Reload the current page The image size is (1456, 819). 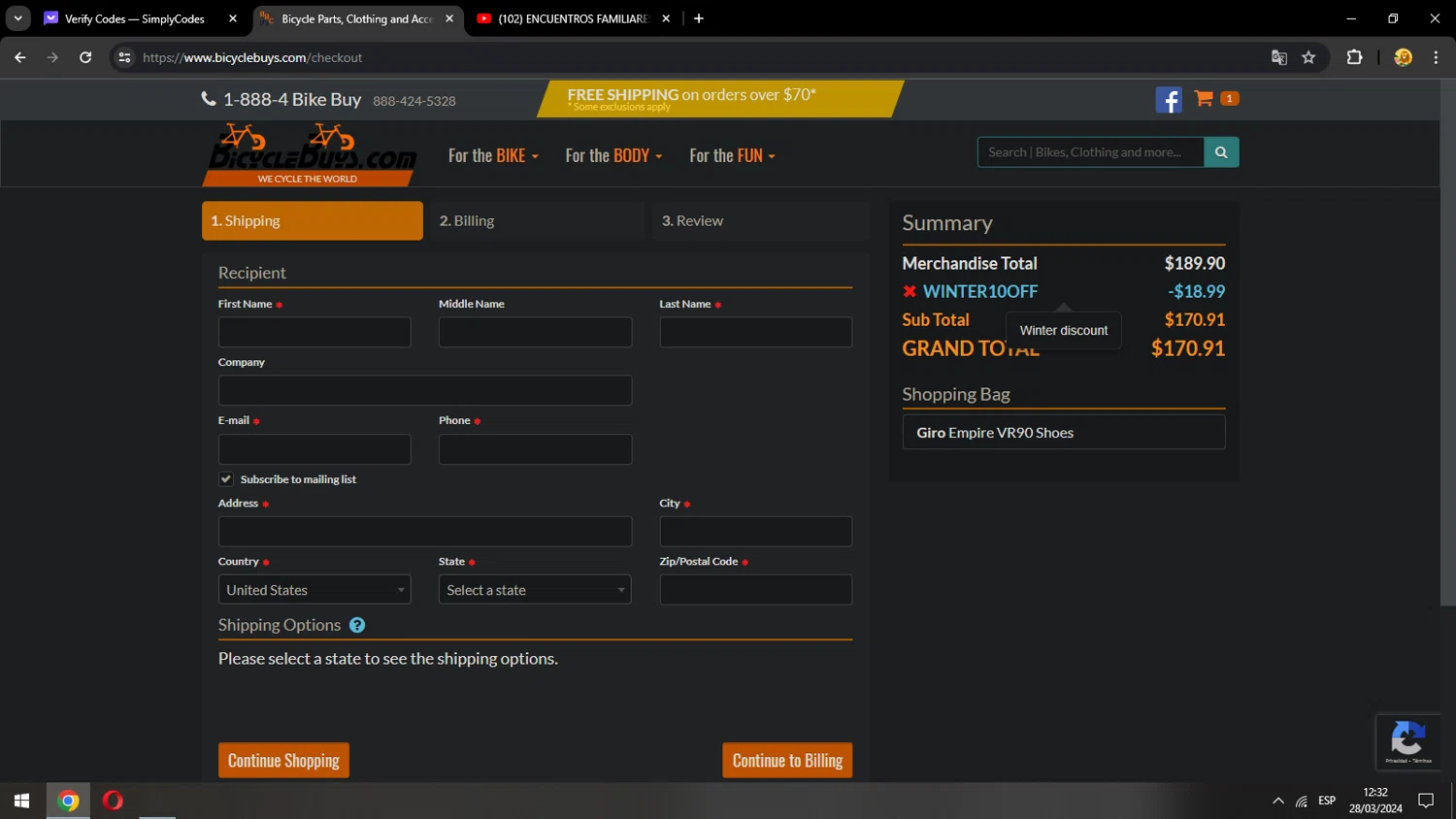85,57
